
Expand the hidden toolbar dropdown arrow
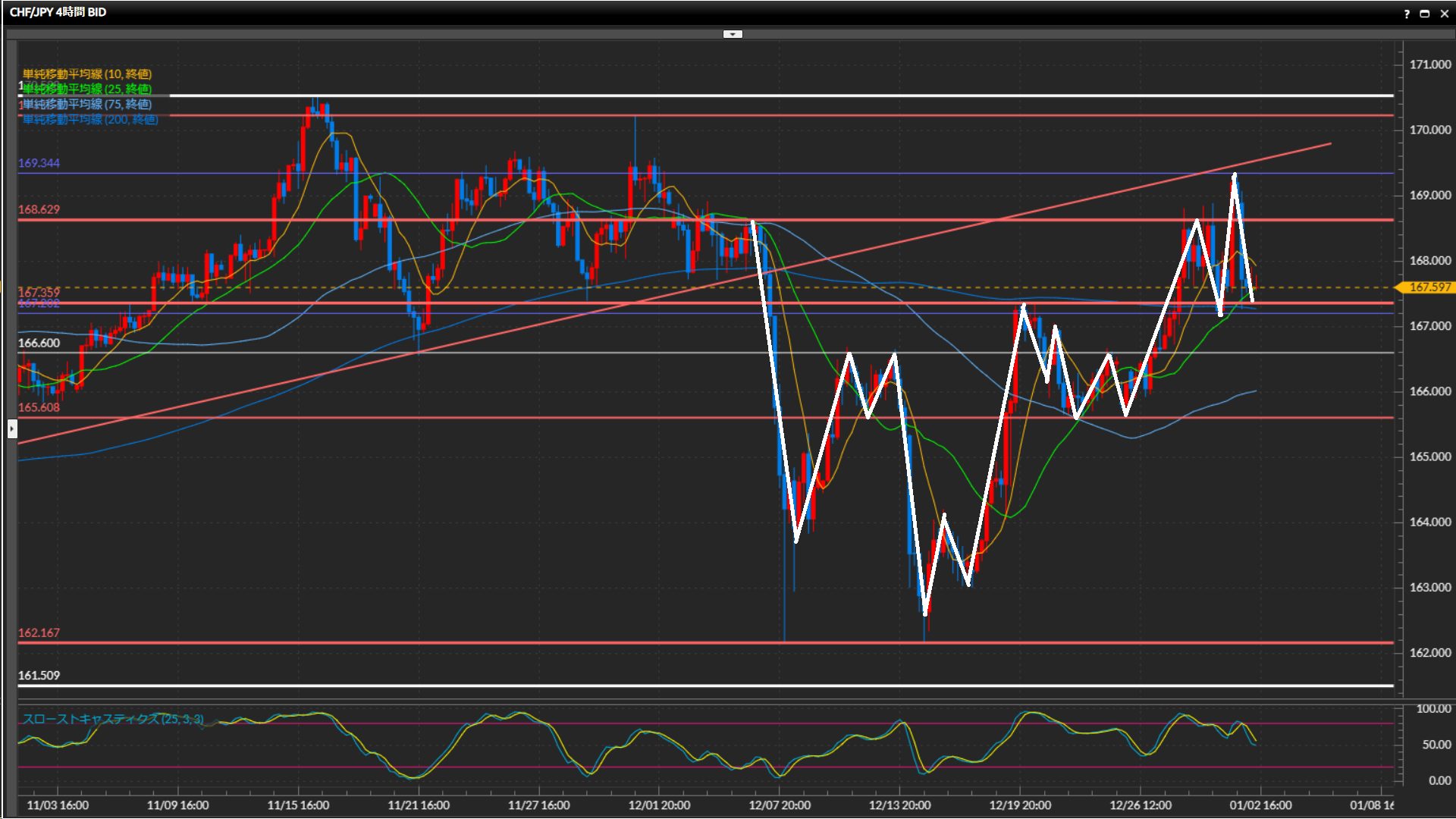pos(733,34)
